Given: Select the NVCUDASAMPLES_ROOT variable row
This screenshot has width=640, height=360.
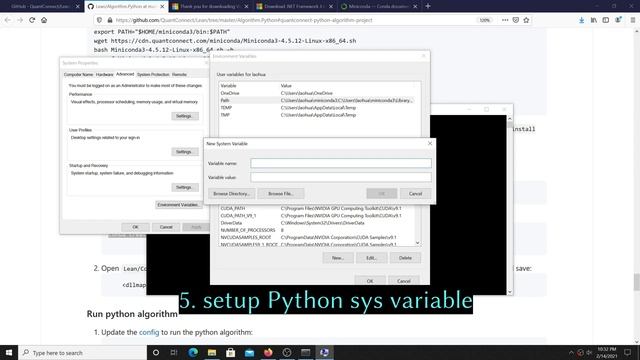Looking at the screenshot, I should point(317,237).
